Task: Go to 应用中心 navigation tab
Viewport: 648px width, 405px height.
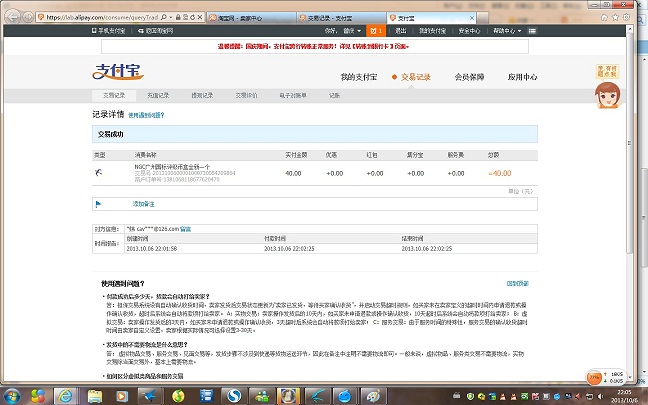Action: pyautogui.click(x=521, y=77)
